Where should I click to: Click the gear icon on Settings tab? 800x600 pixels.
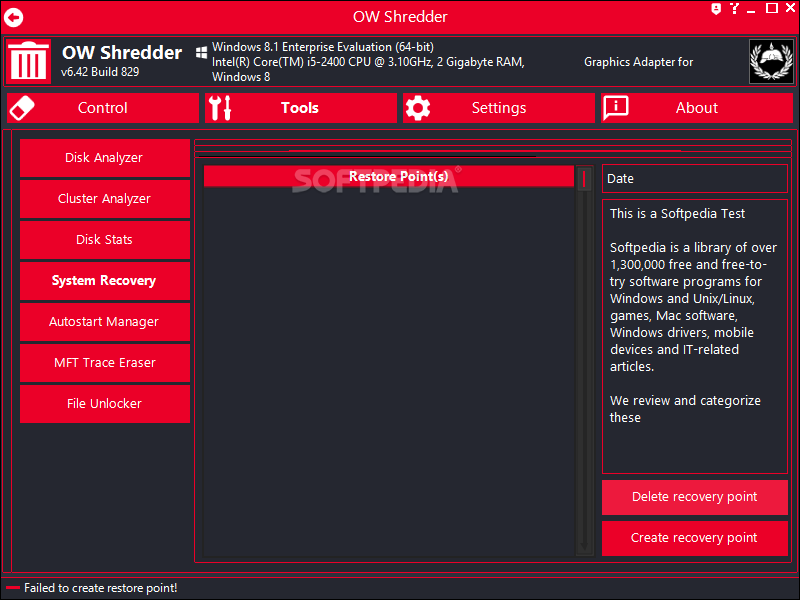(x=418, y=108)
